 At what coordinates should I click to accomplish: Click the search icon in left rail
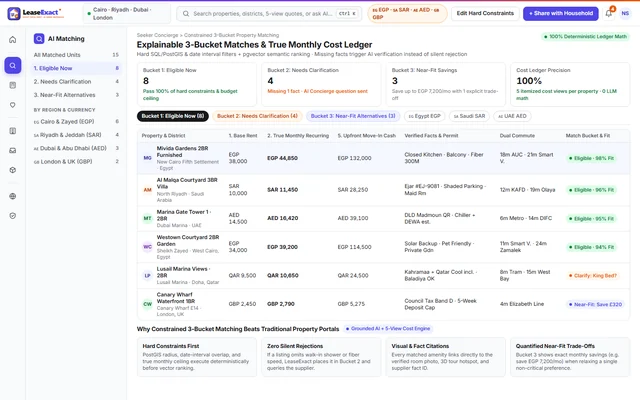click(x=13, y=65)
